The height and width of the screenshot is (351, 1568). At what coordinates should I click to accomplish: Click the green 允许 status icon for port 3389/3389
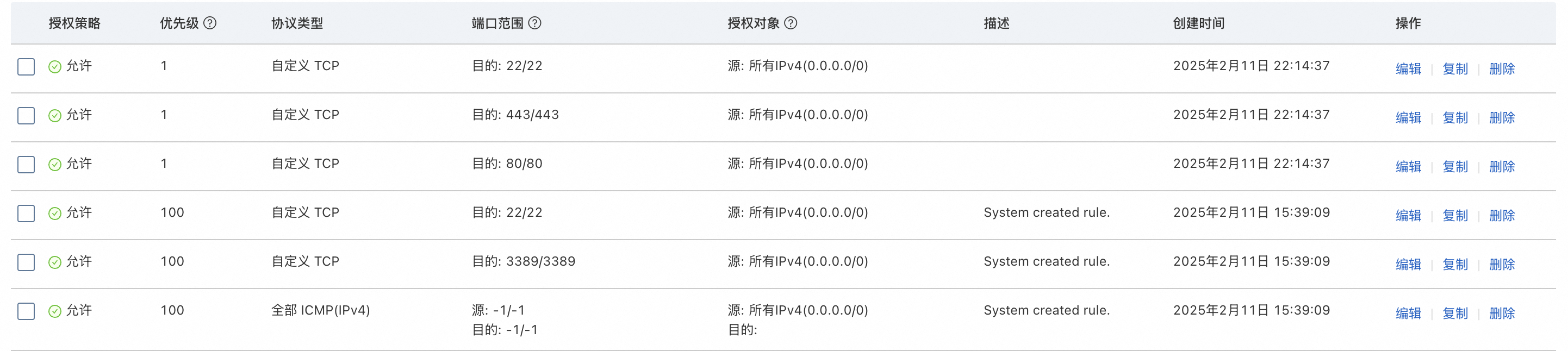(55, 262)
